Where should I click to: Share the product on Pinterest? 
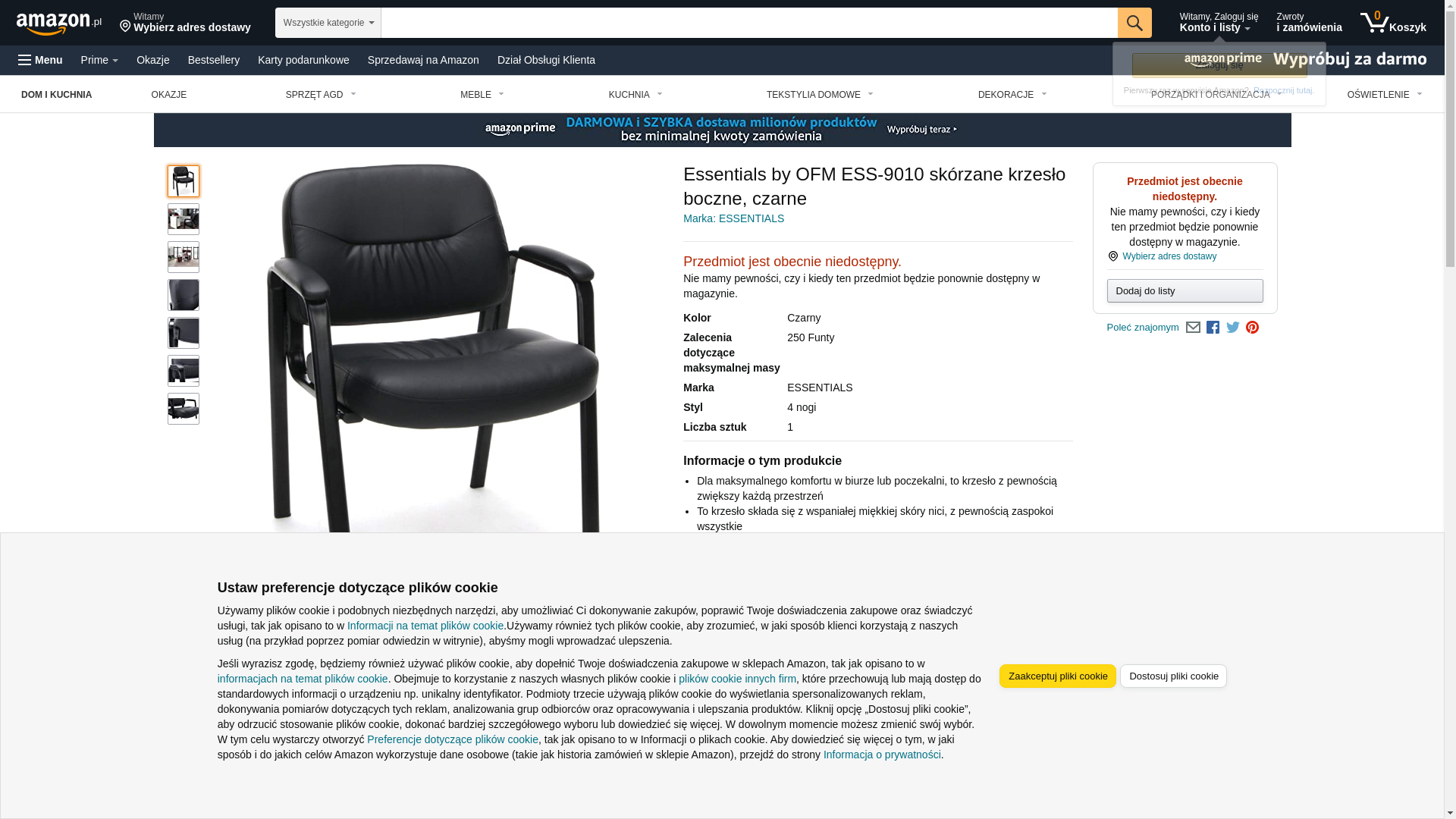(1253, 328)
